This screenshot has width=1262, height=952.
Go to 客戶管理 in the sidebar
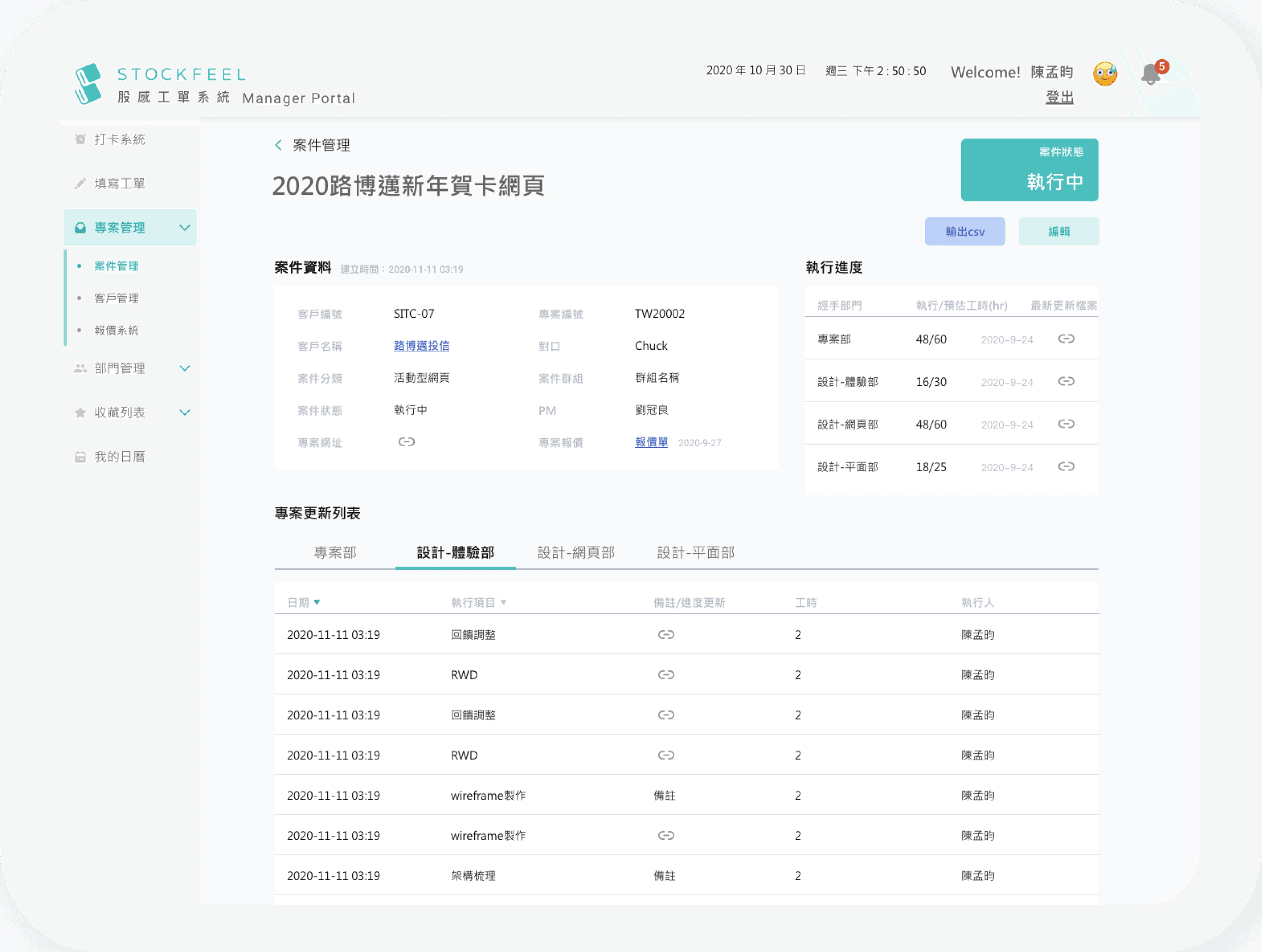(x=116, y=298)
